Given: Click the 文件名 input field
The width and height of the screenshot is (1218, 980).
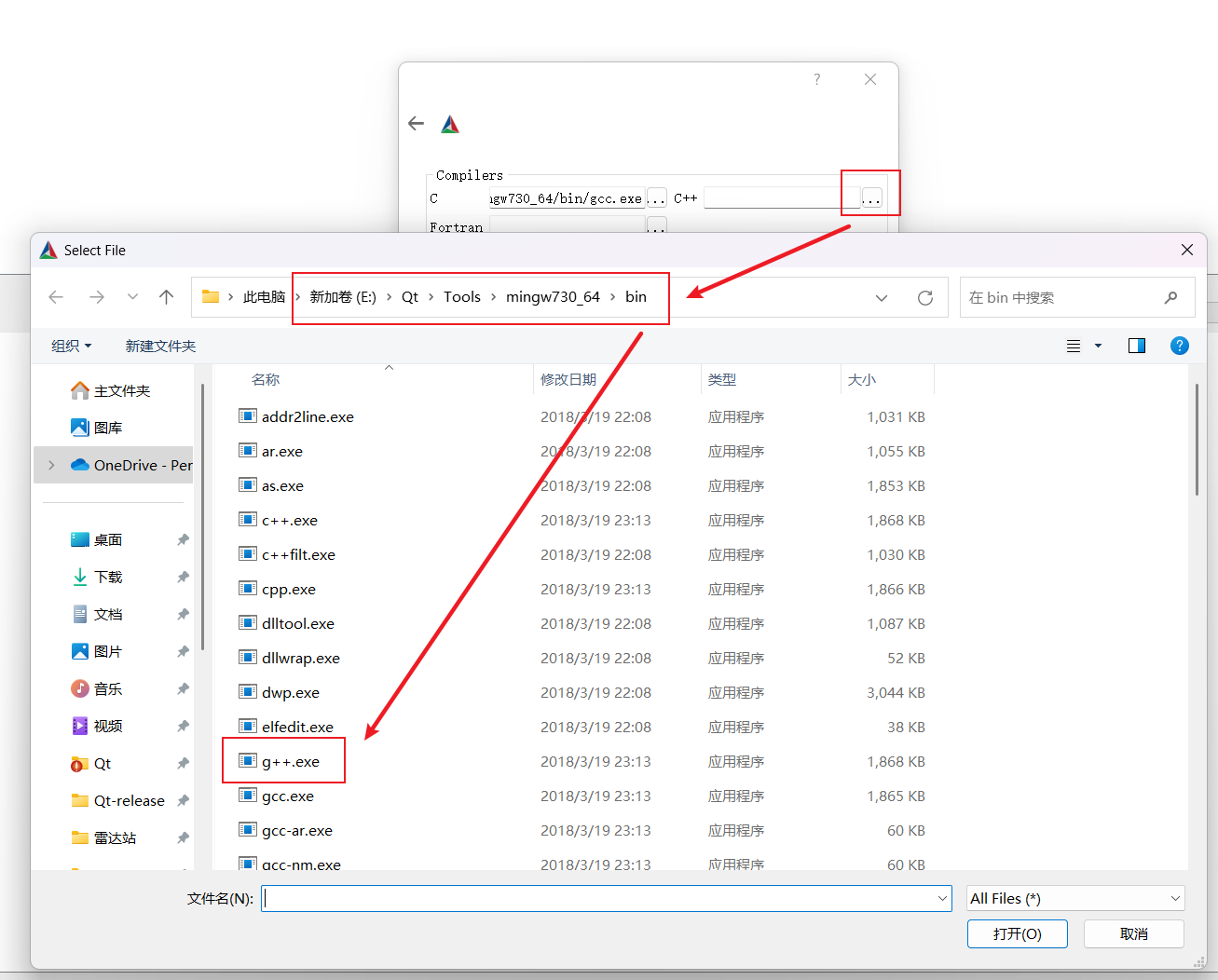Looking at the screenshot, I should [x=596, y=898].
